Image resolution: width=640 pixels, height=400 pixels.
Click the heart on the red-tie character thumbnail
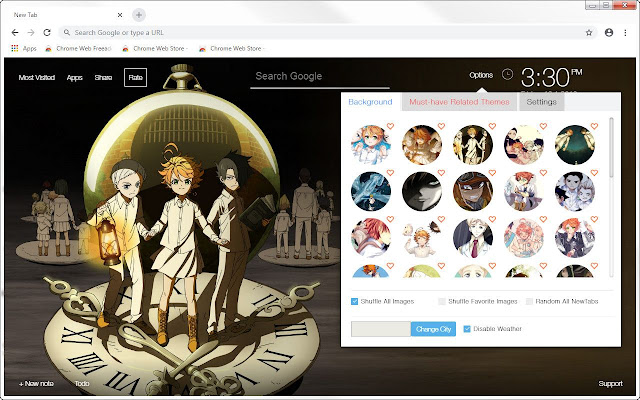coord(492,219)
